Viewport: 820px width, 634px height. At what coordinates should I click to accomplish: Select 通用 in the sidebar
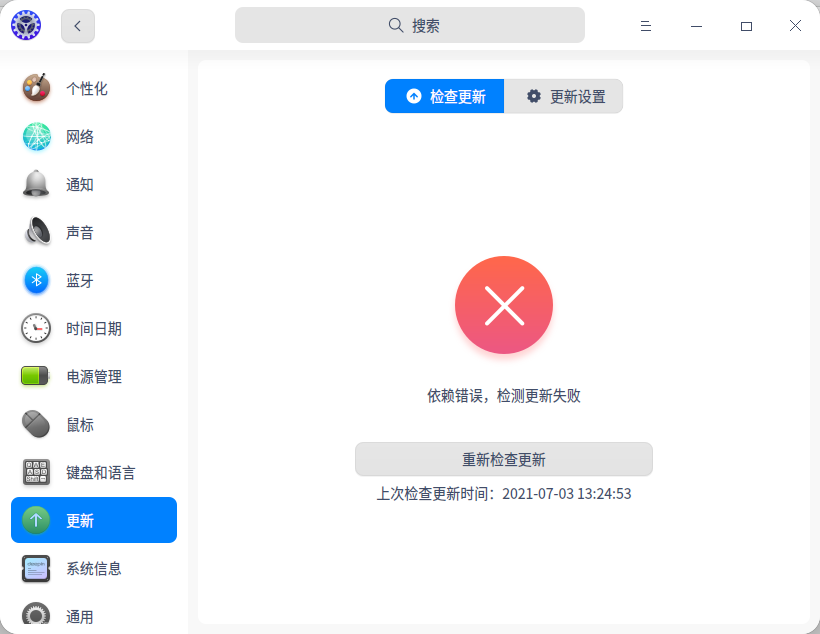click(94, 615)
